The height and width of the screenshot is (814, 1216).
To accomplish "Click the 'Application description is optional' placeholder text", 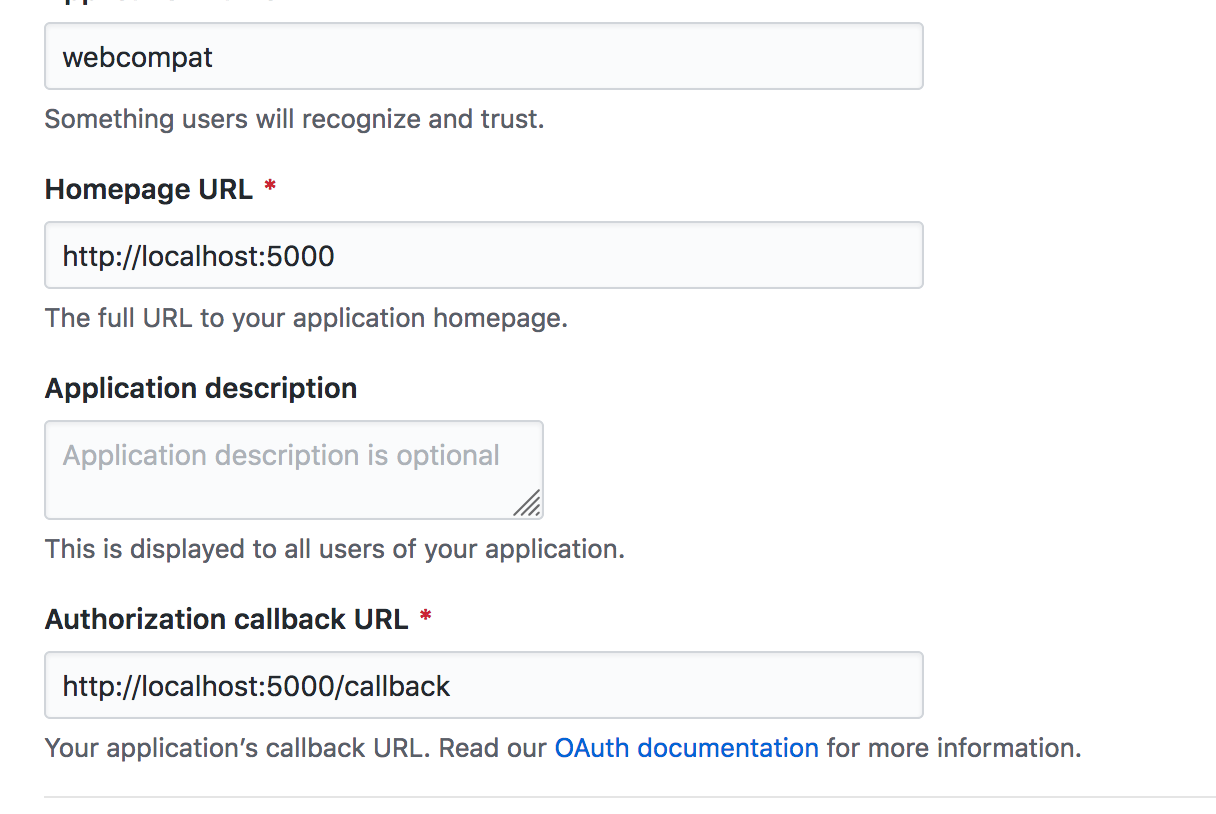I will (281, 456).
